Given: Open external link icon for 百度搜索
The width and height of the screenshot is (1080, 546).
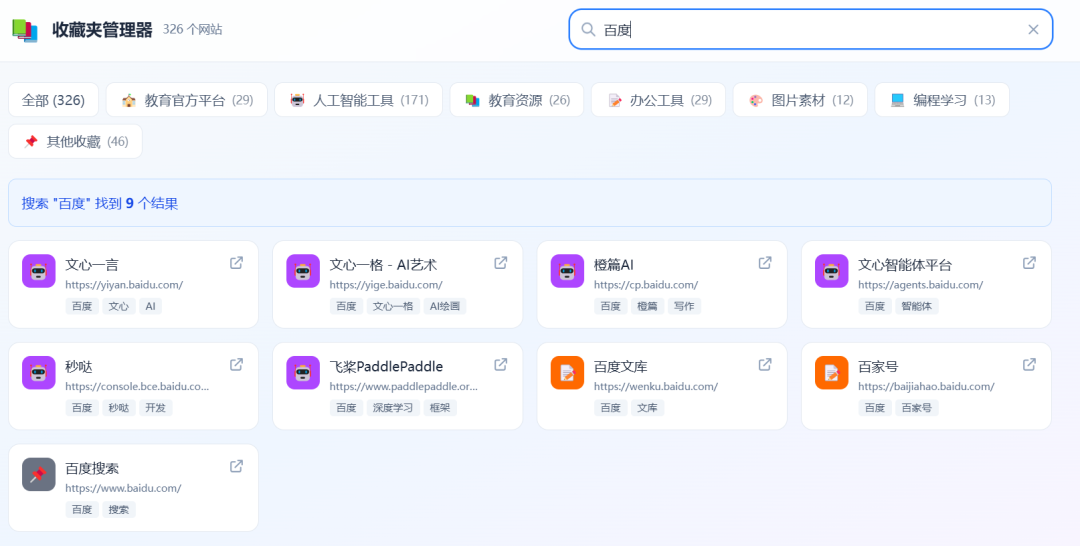Looking at the screenshot, I should point(236,467).
